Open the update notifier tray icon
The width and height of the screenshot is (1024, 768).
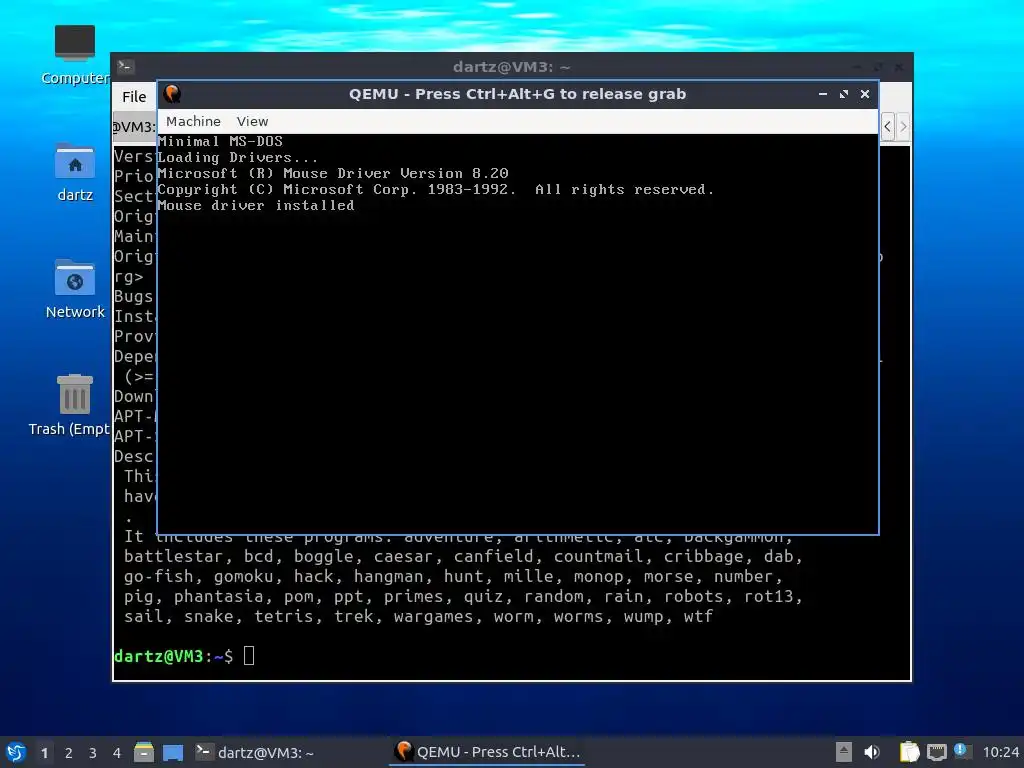[x=961, y=751]
